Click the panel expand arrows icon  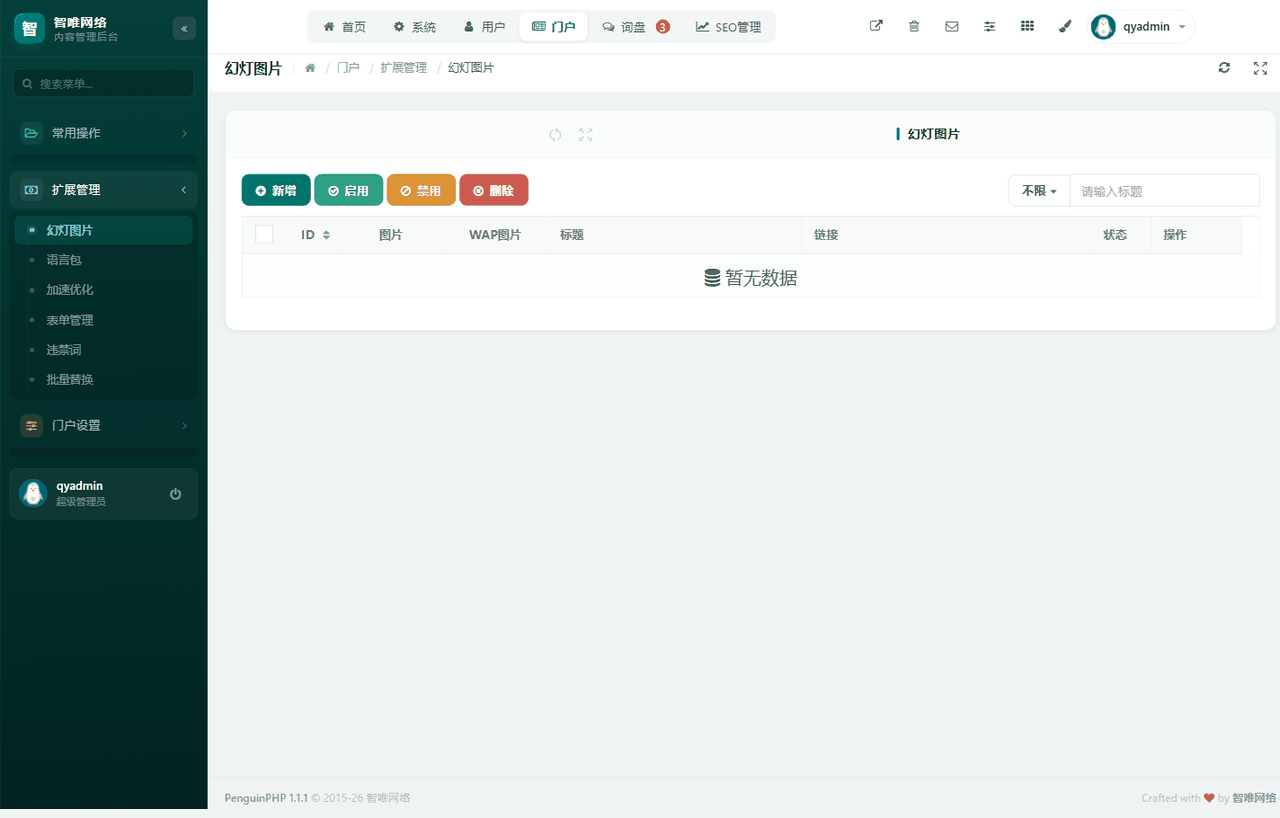point(586,135)
